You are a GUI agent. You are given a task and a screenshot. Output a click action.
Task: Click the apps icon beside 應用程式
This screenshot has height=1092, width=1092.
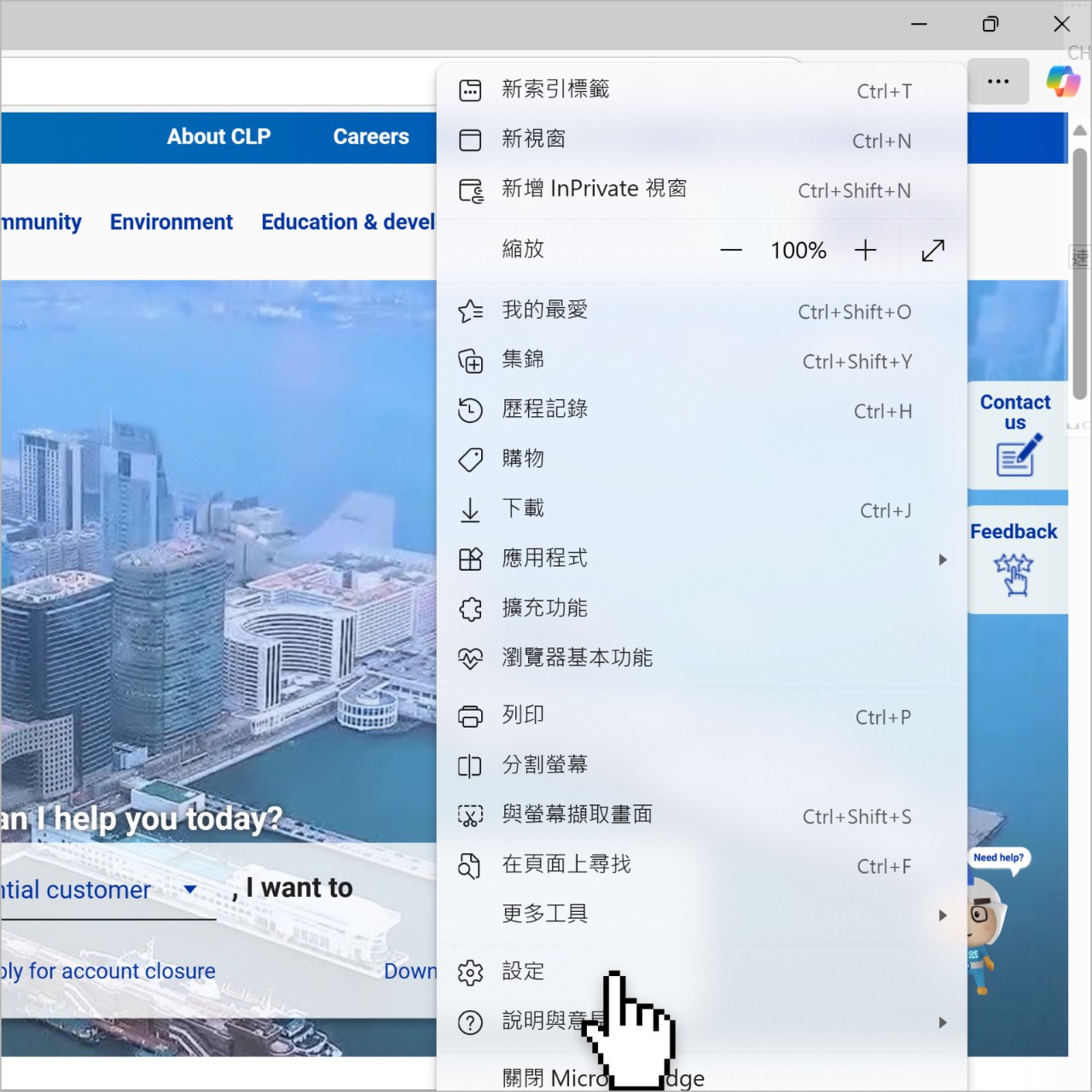click(x=470, y=560)
